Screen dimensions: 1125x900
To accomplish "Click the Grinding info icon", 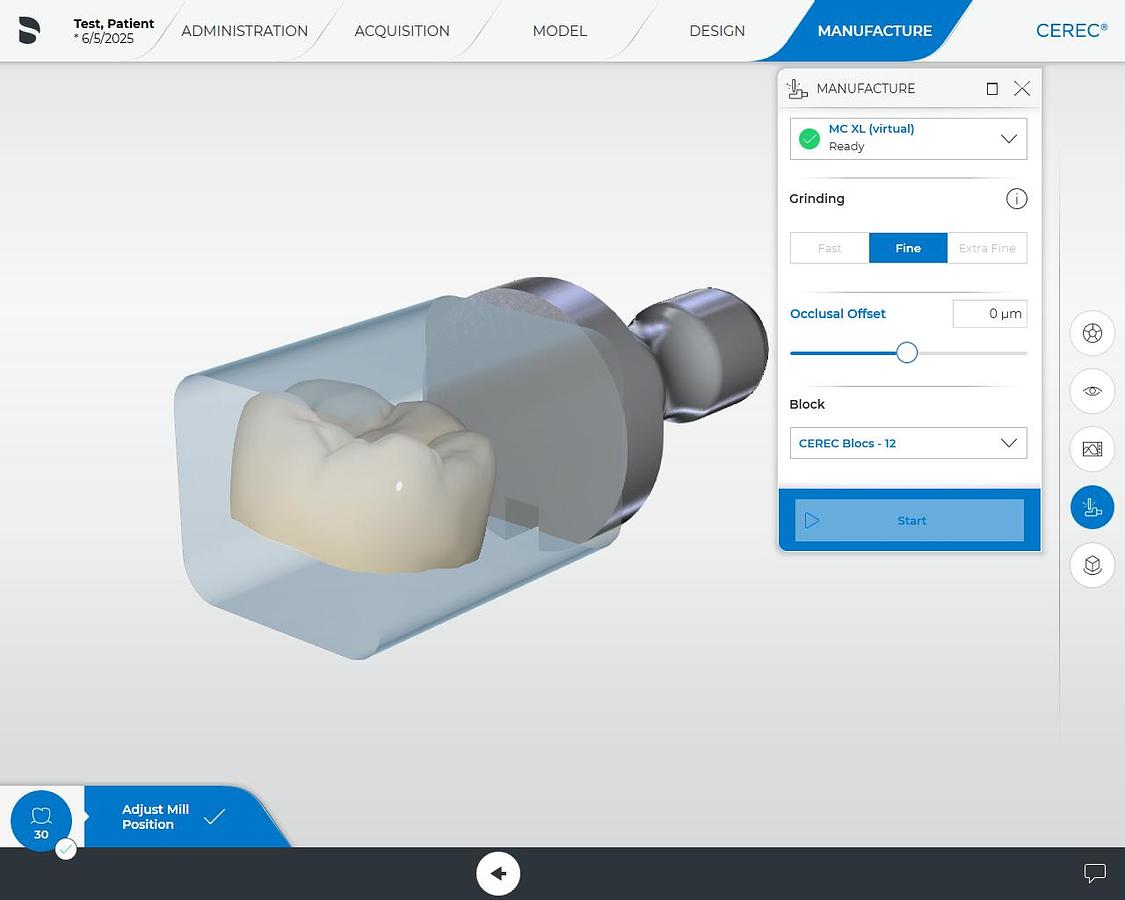I will pos(1016,198).
